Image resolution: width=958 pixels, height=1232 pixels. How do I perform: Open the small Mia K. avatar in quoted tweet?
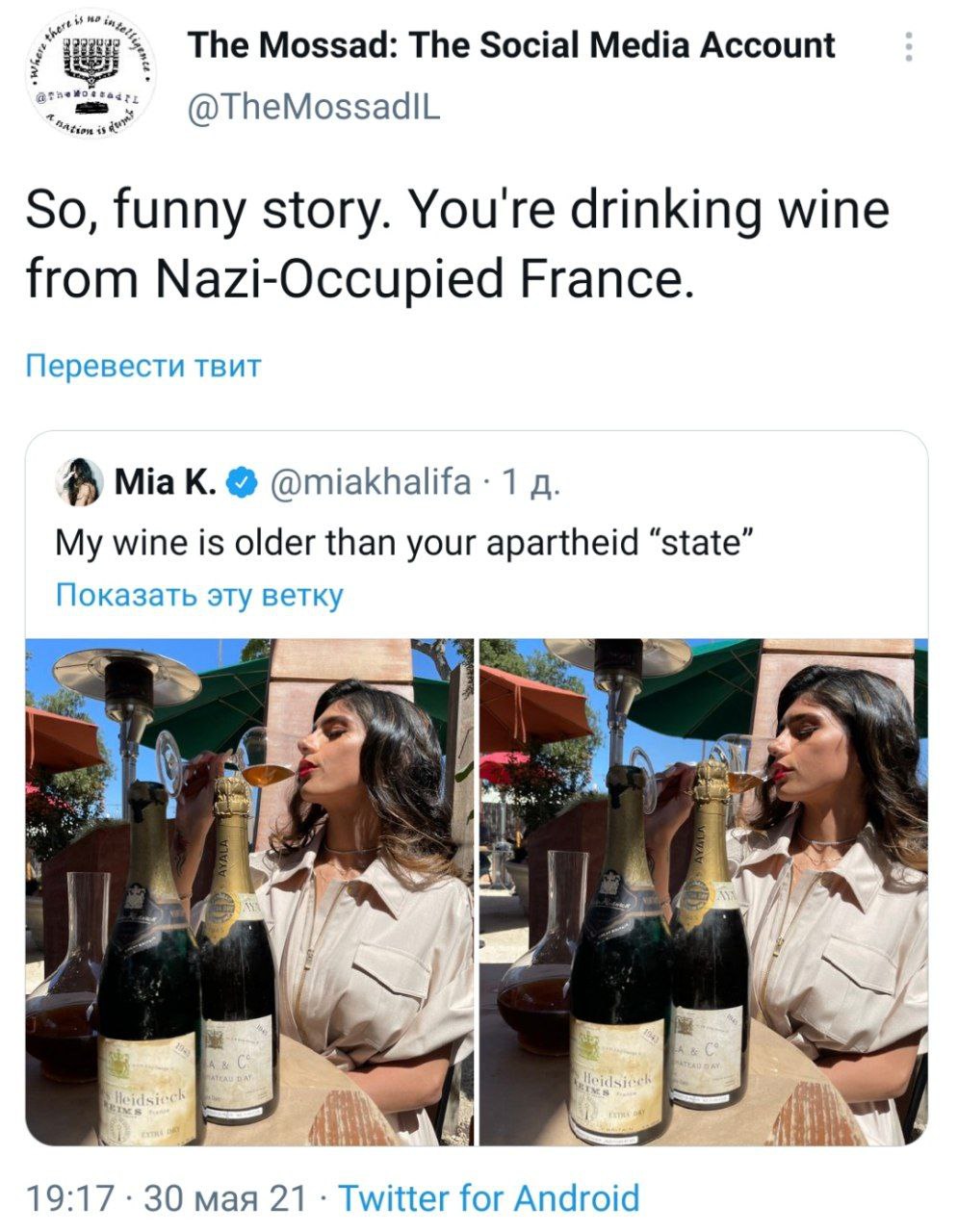[81, 482]
